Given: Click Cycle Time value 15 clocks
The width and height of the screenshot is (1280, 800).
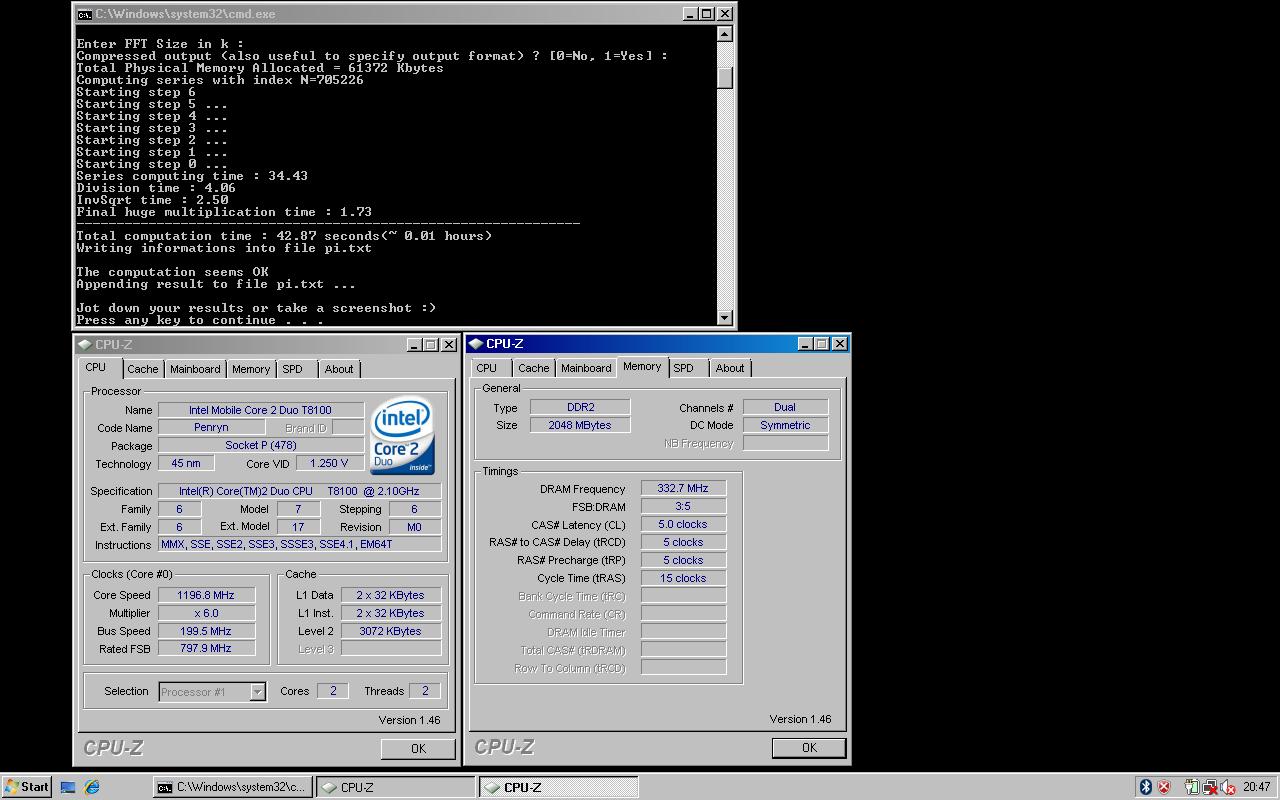Looking at the screenshot, I should point(683,578).
